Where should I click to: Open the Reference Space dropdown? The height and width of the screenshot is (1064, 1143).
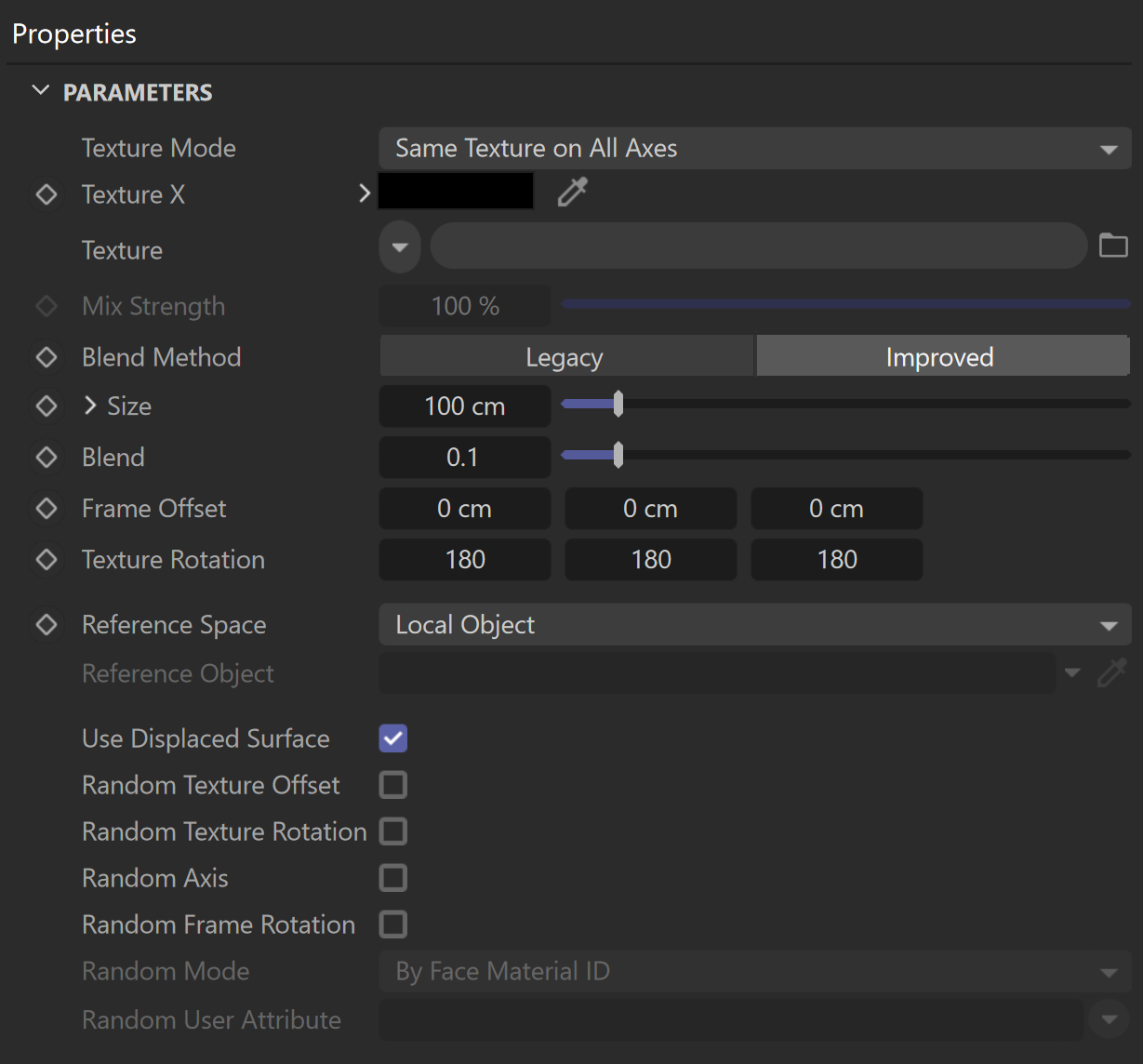point(755,625)
